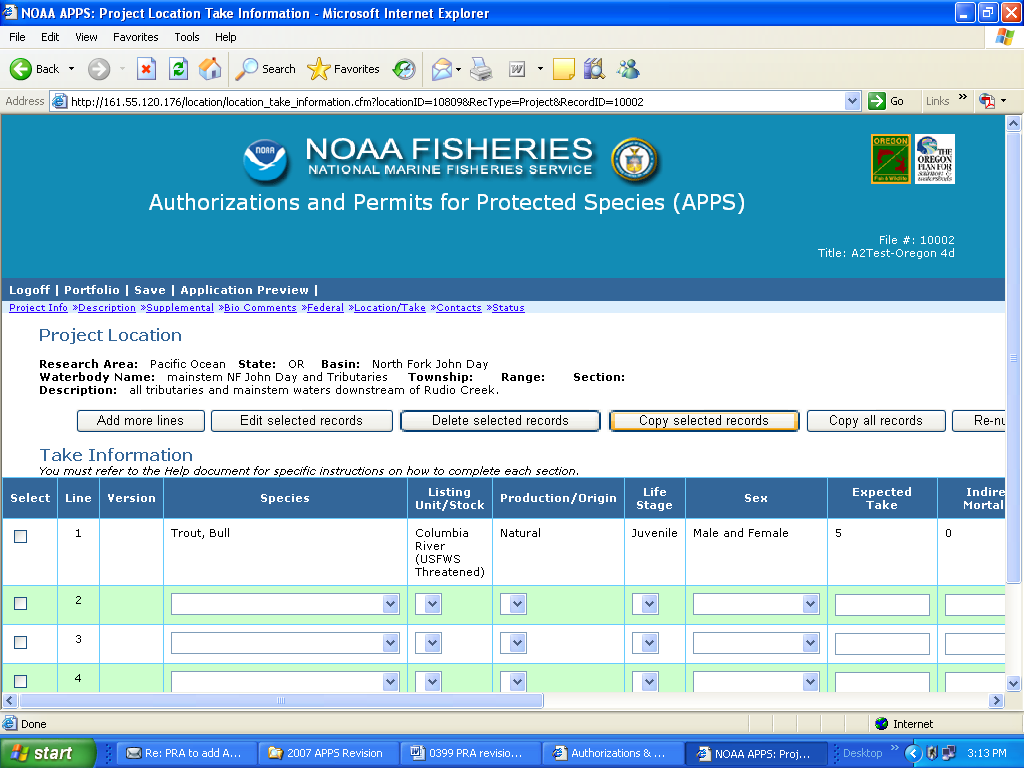Image resolution: width=1024 pixels, height=768 pixels.
Task: Go to the Home page icon
Action: (x=210, y=69)
